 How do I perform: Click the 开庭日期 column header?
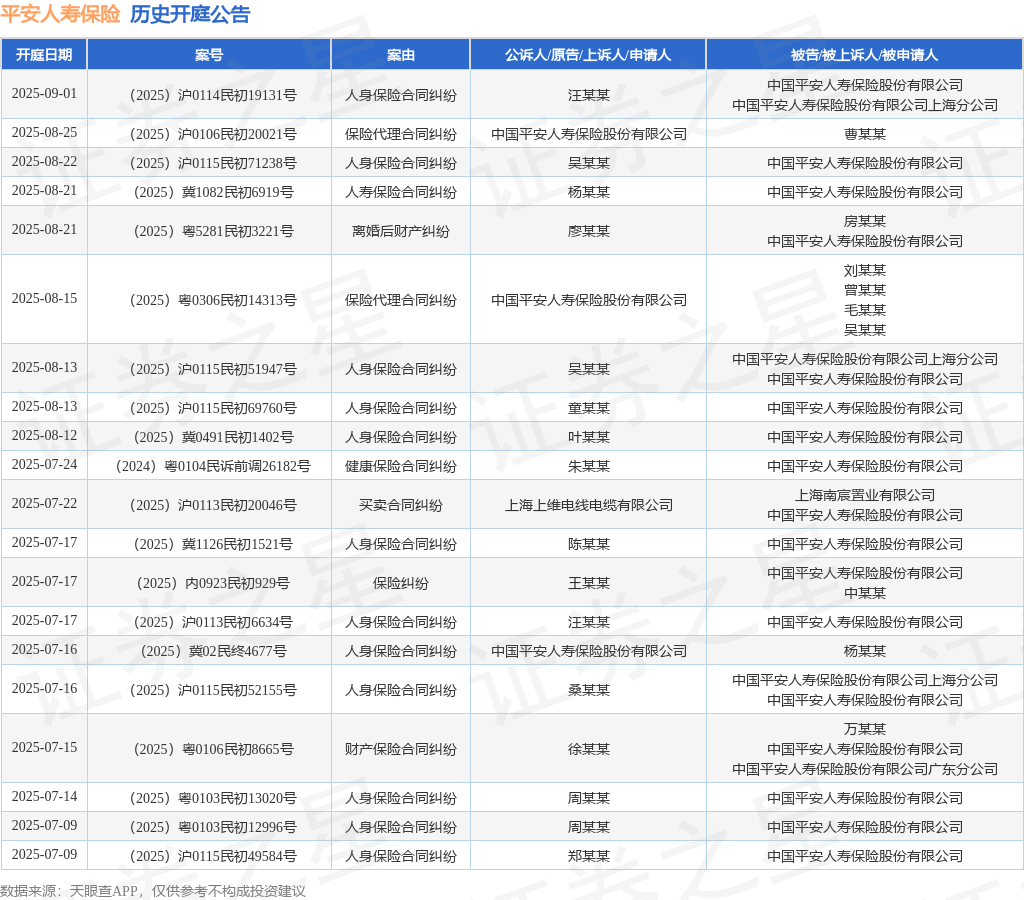(44, 55)
